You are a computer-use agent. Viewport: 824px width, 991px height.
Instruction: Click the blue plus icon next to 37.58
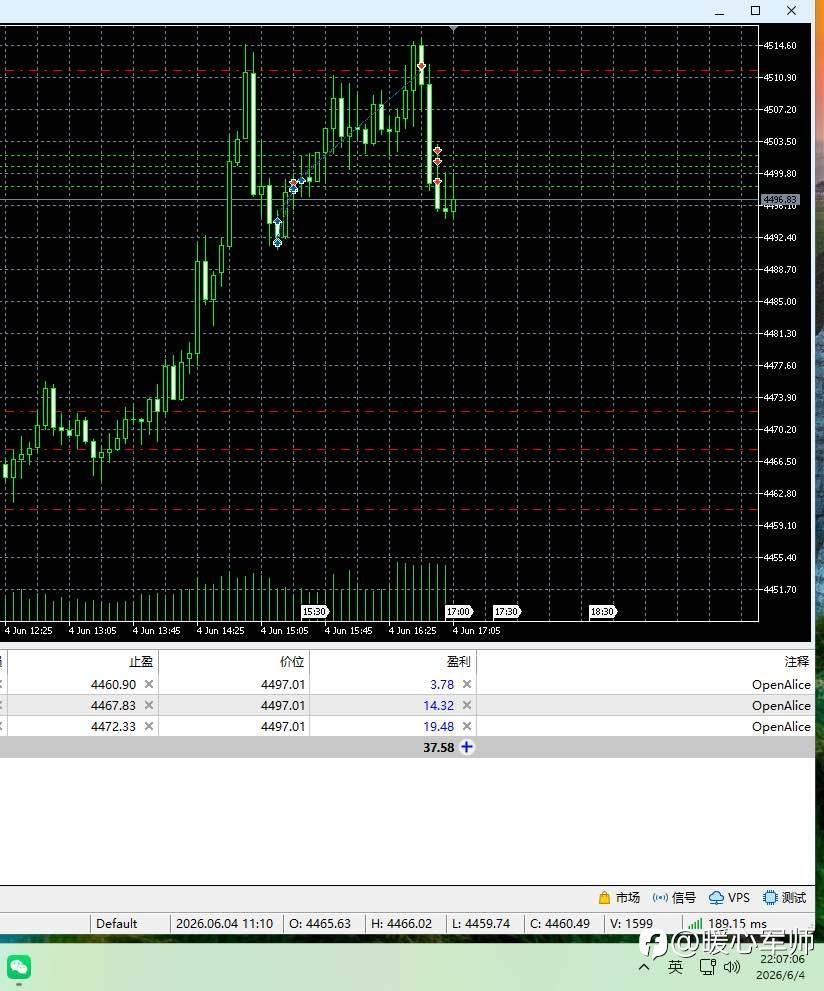[x=467, y=747]
